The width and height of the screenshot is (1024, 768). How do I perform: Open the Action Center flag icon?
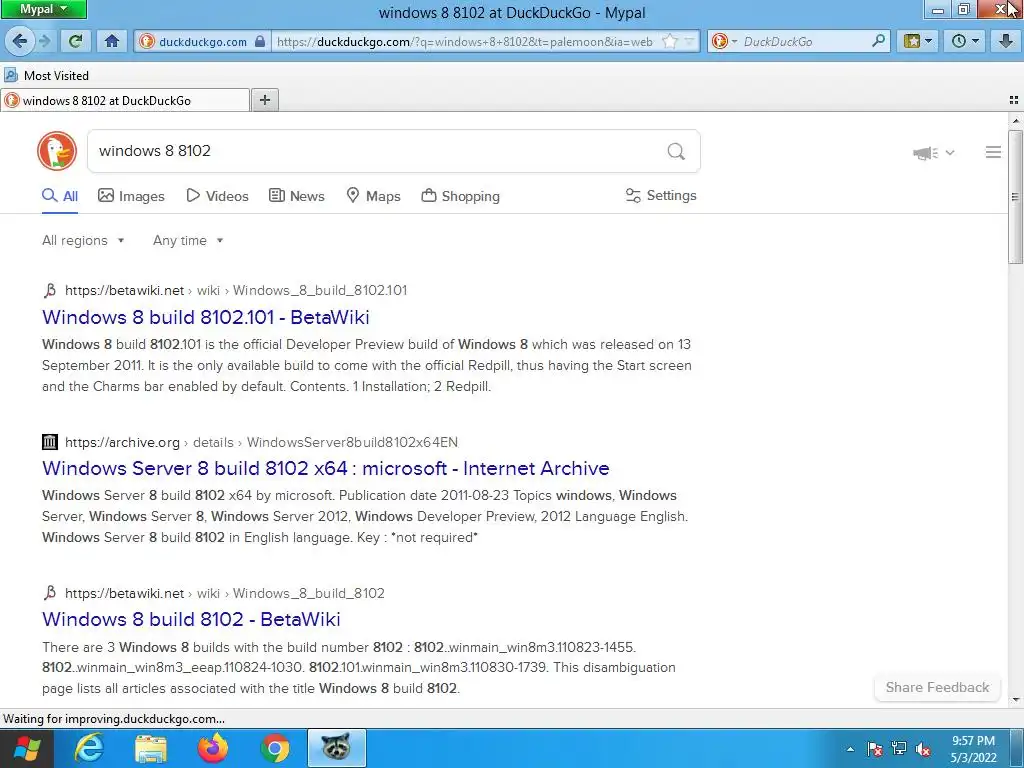(874, 749)
